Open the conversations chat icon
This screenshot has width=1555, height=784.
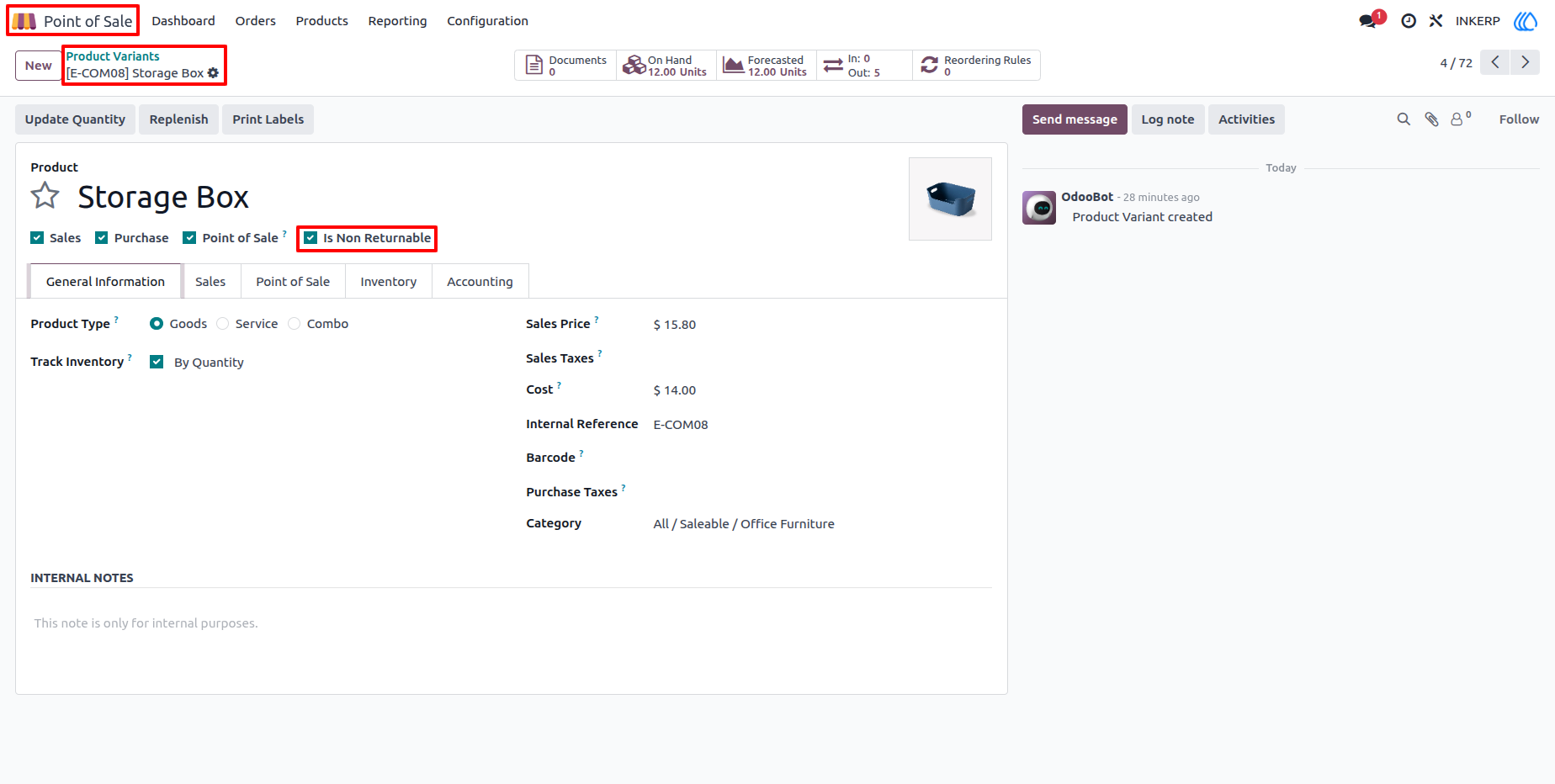click(x=1368, y=21)
